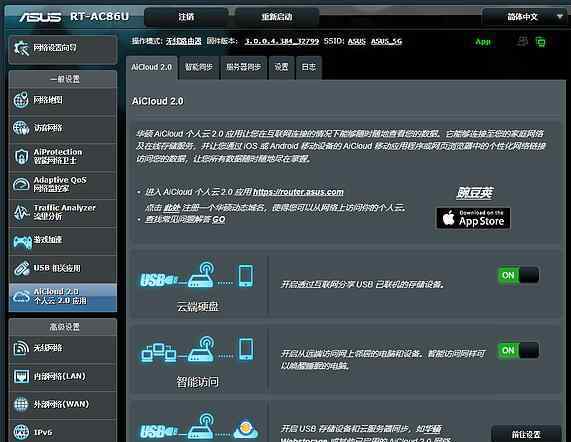This screenshot has height=442, width=571.
Task: Click the RT-AC86U model name
Action: (x=99, y=17)
